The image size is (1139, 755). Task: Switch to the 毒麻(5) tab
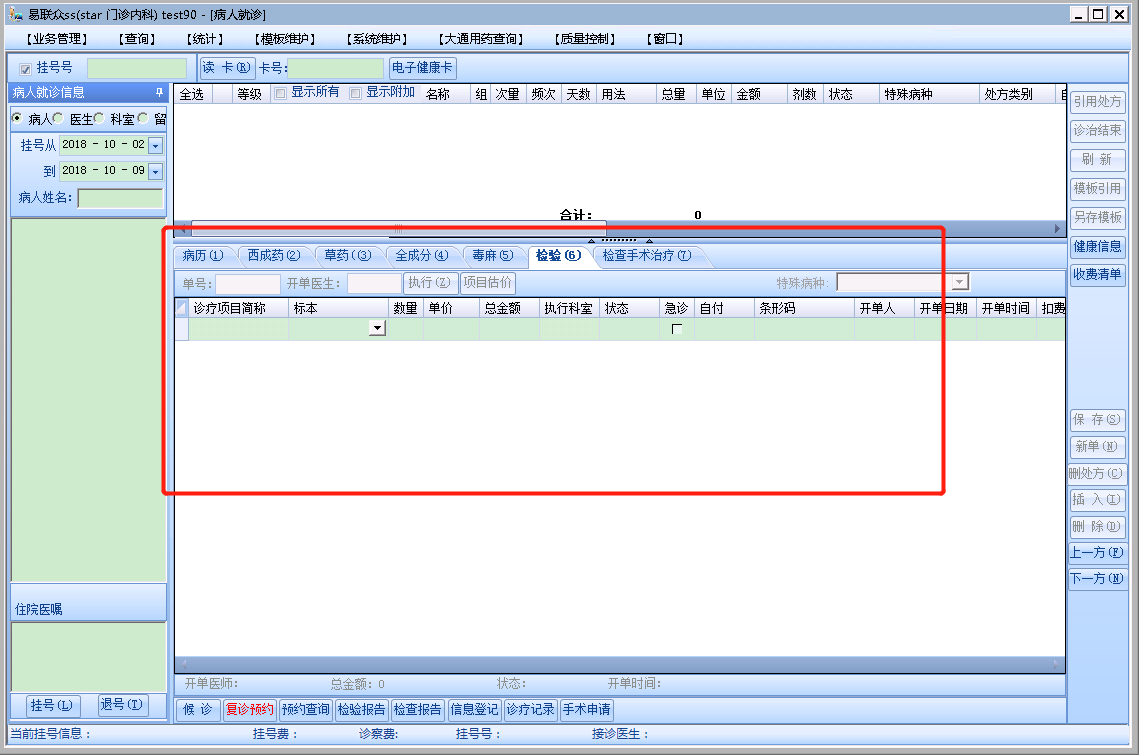[x=493, y=256]
